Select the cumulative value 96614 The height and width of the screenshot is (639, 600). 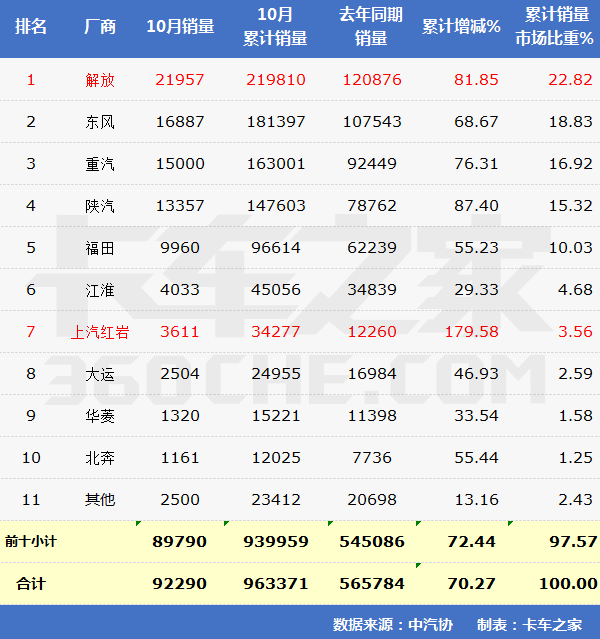pos(276,248)
